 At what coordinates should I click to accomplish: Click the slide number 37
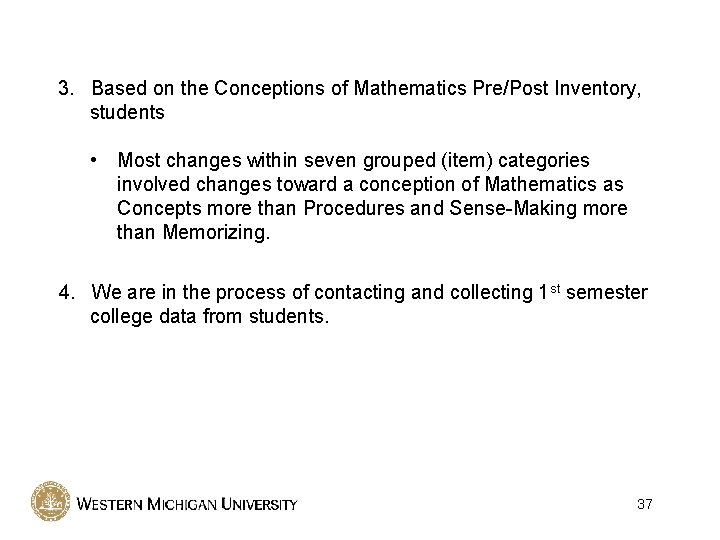point(644,503)
